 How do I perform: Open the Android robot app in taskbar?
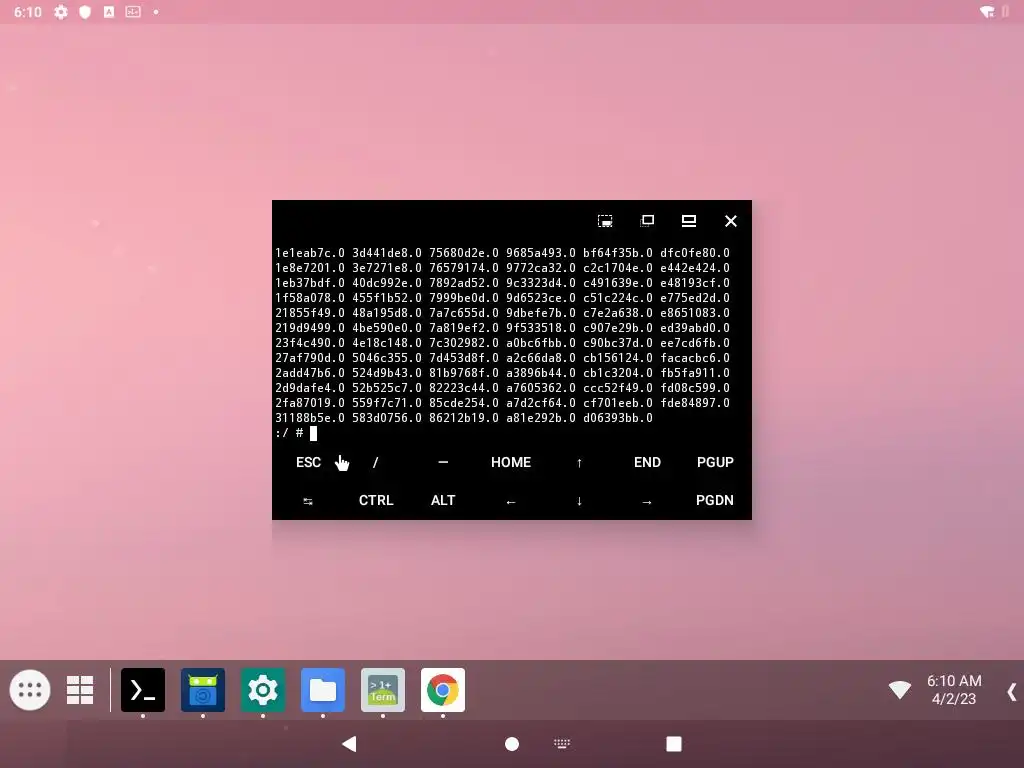(203, 690)
